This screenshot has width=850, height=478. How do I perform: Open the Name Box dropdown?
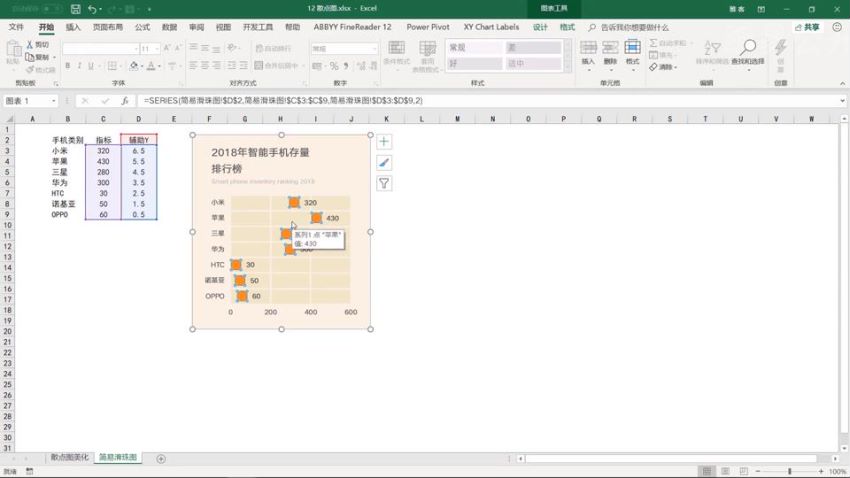coord(53,101)
